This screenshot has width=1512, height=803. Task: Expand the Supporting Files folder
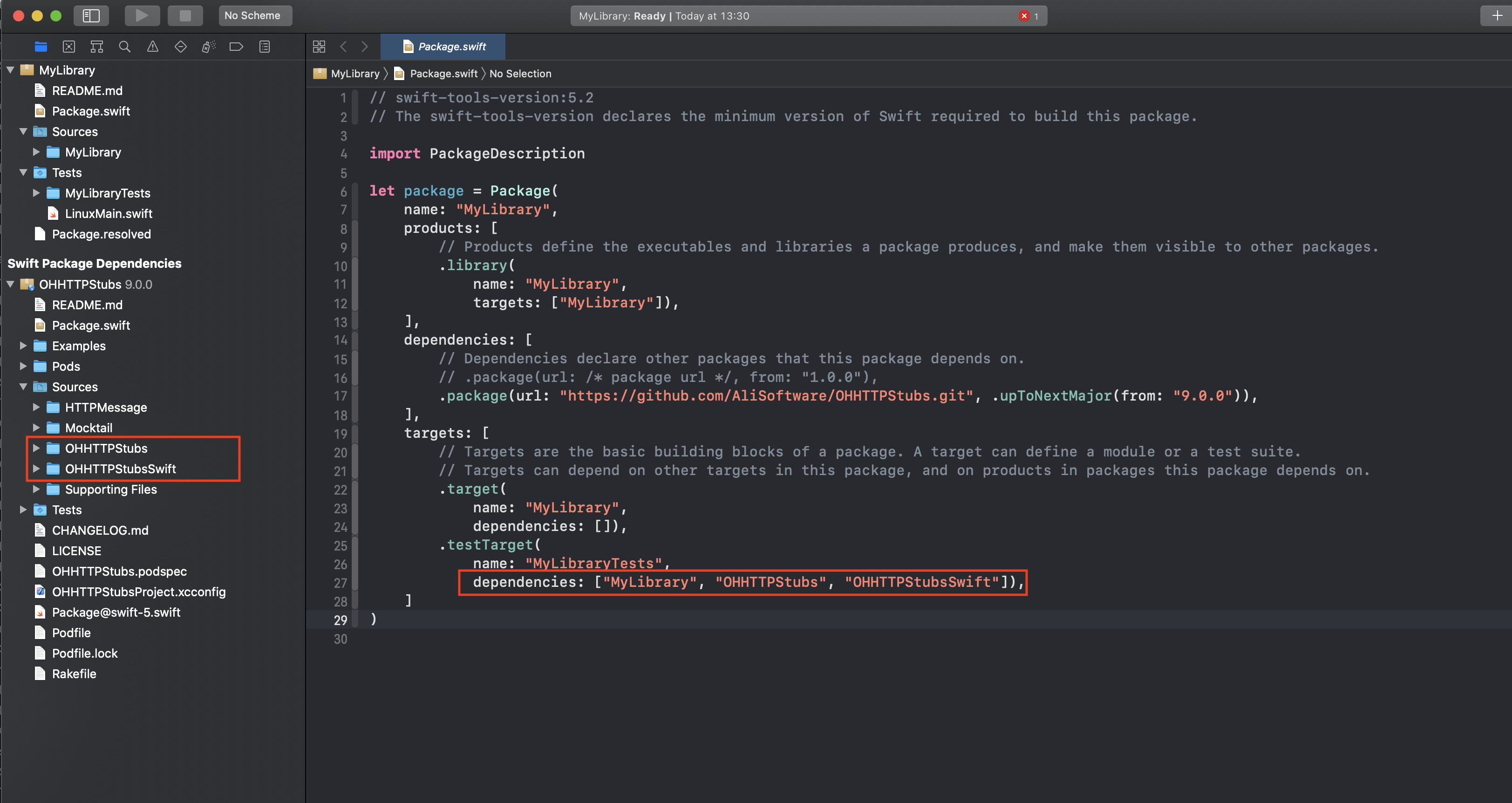pyautogui.click(x=37, y=489)
